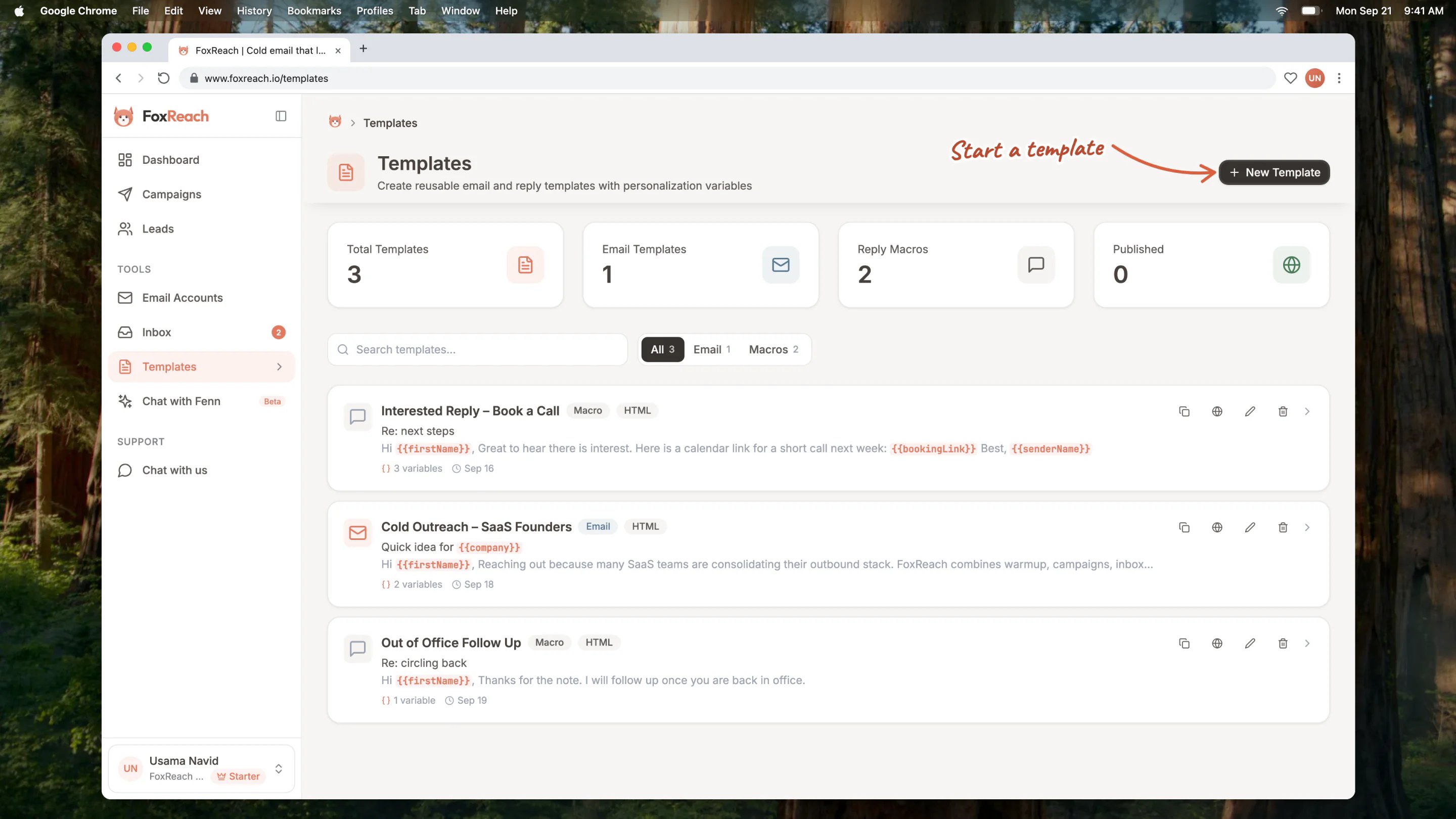Open the Out of Office Follow Up title

[450, 643]
